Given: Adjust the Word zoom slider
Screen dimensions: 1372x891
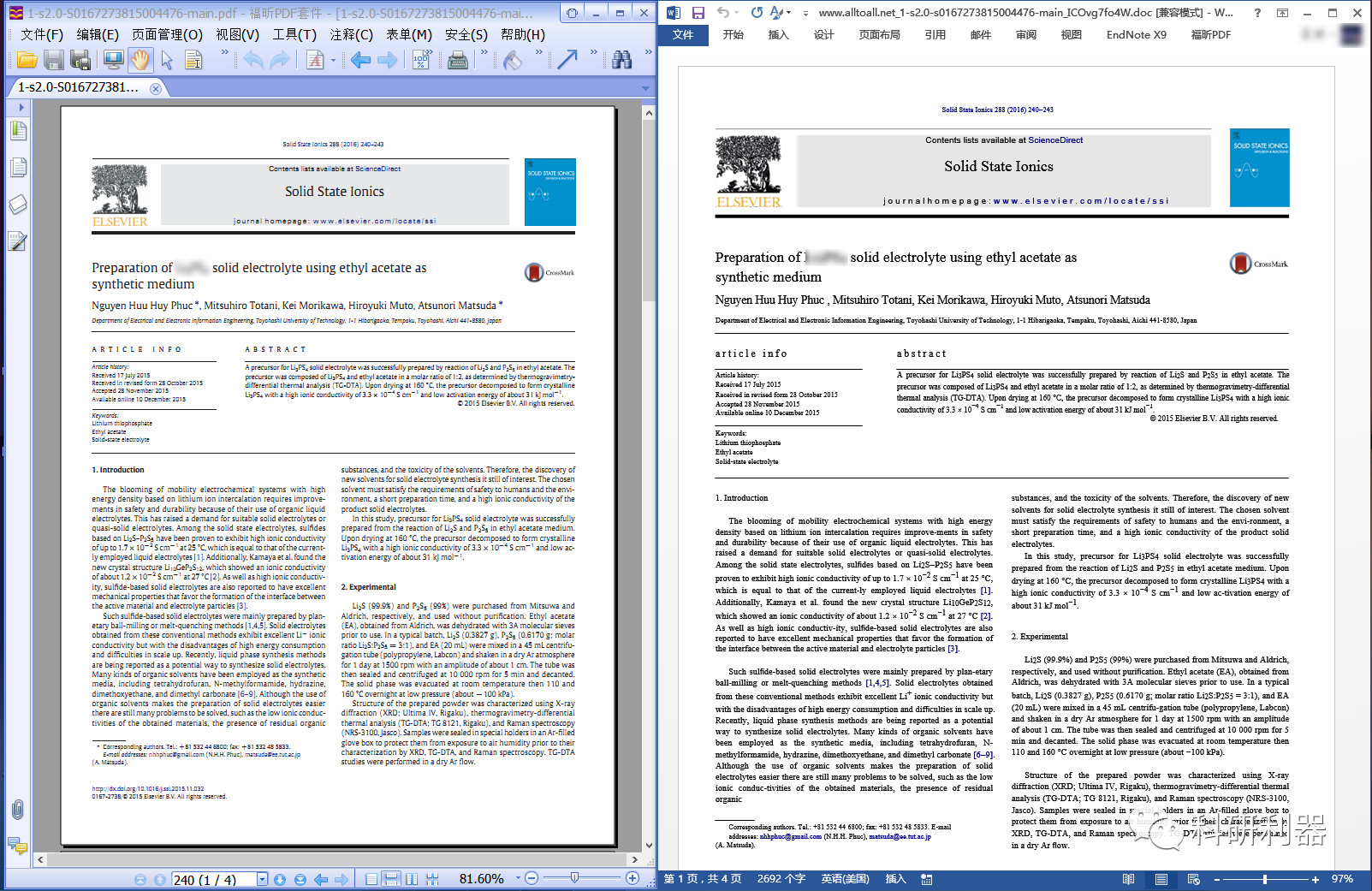Looking at the screenshot, I should [x=1265, y=879].
